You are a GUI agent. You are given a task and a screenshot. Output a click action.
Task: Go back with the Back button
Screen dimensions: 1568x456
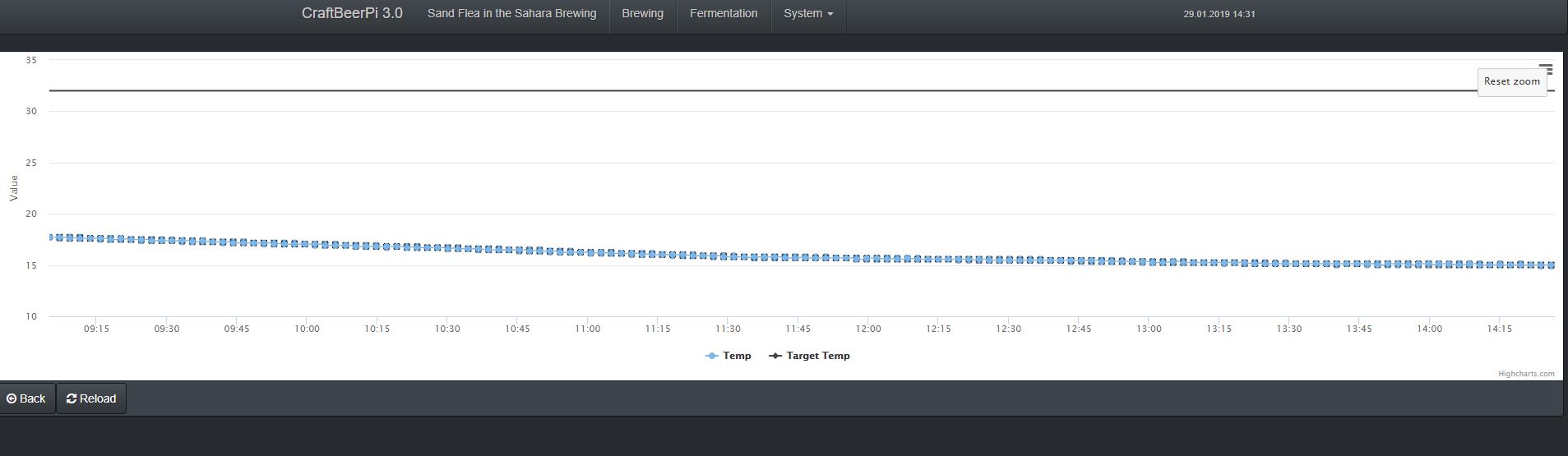click(26, 398)
